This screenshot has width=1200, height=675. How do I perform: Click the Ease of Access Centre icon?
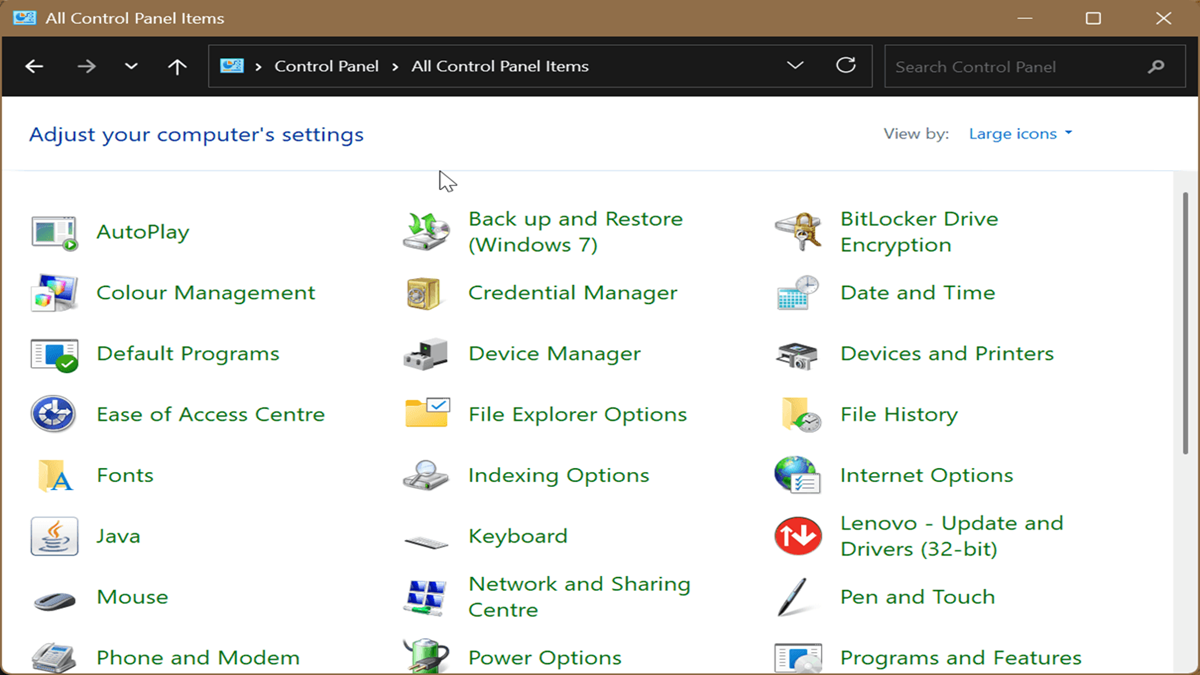(54, 414)
